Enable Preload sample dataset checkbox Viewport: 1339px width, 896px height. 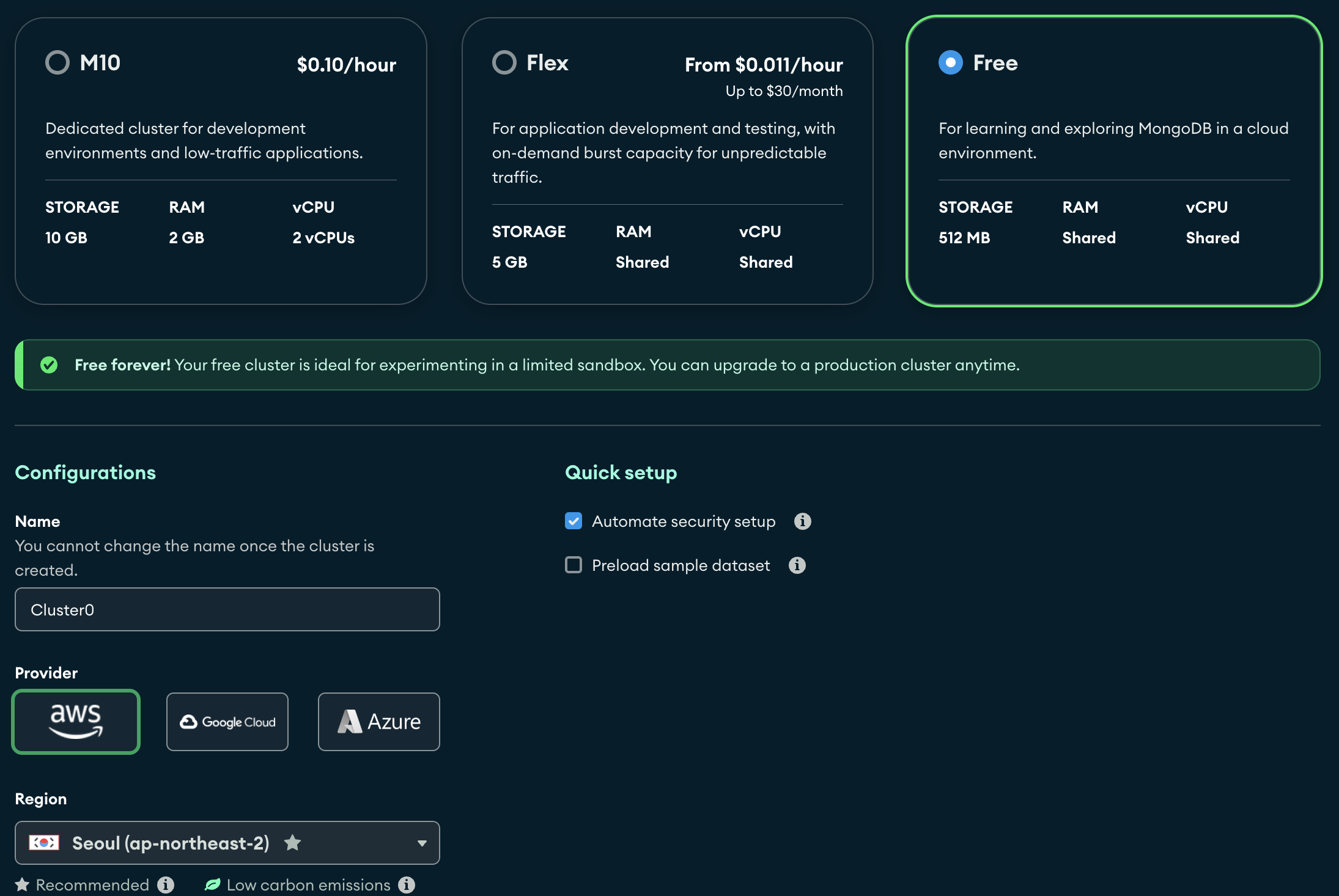(574, 565)
